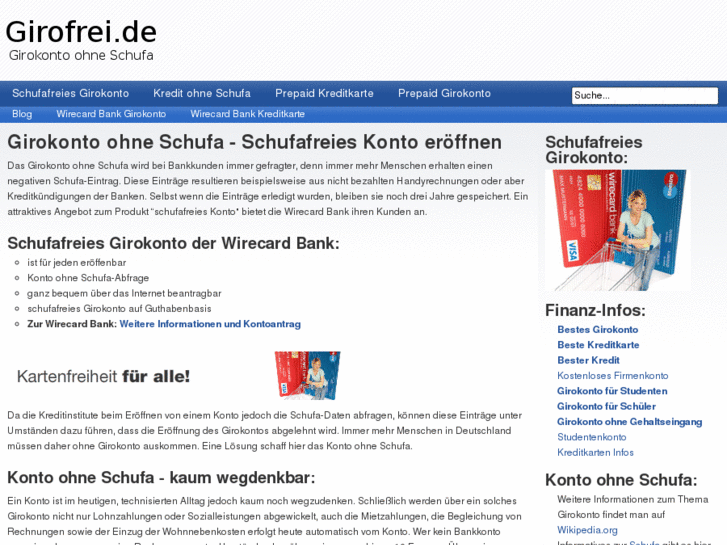Click sidebar heading 'Finanz-Infos:'
The height and width of the screenshot is (545, 727).
coord(595,310)
